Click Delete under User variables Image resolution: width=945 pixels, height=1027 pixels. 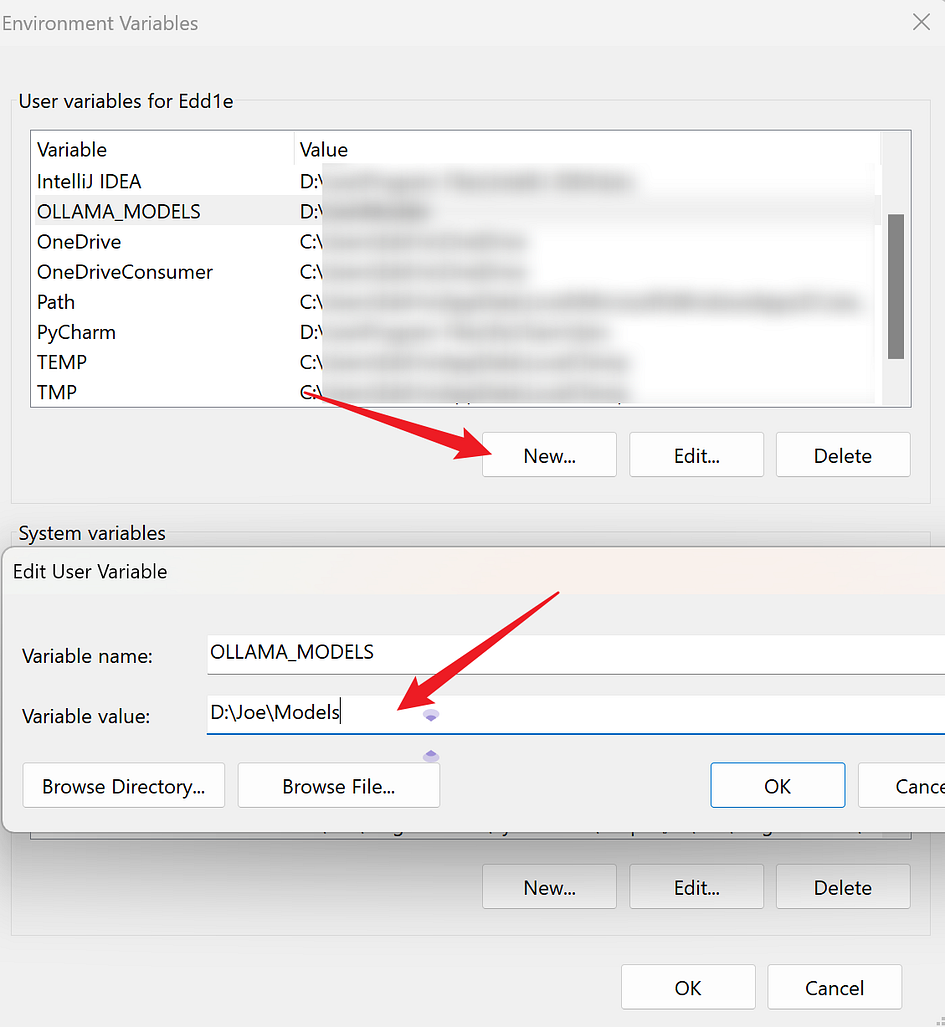[843, 455]
